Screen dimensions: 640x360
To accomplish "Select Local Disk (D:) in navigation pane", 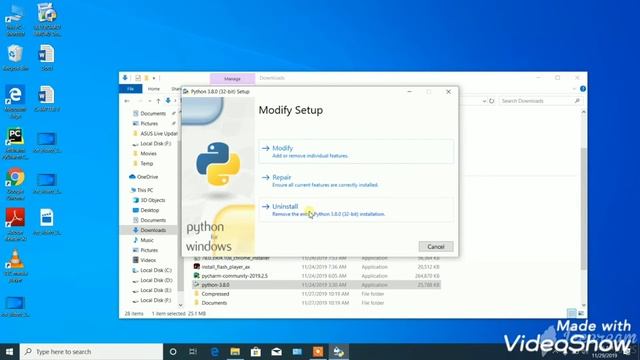I will [x=156, y=280].
